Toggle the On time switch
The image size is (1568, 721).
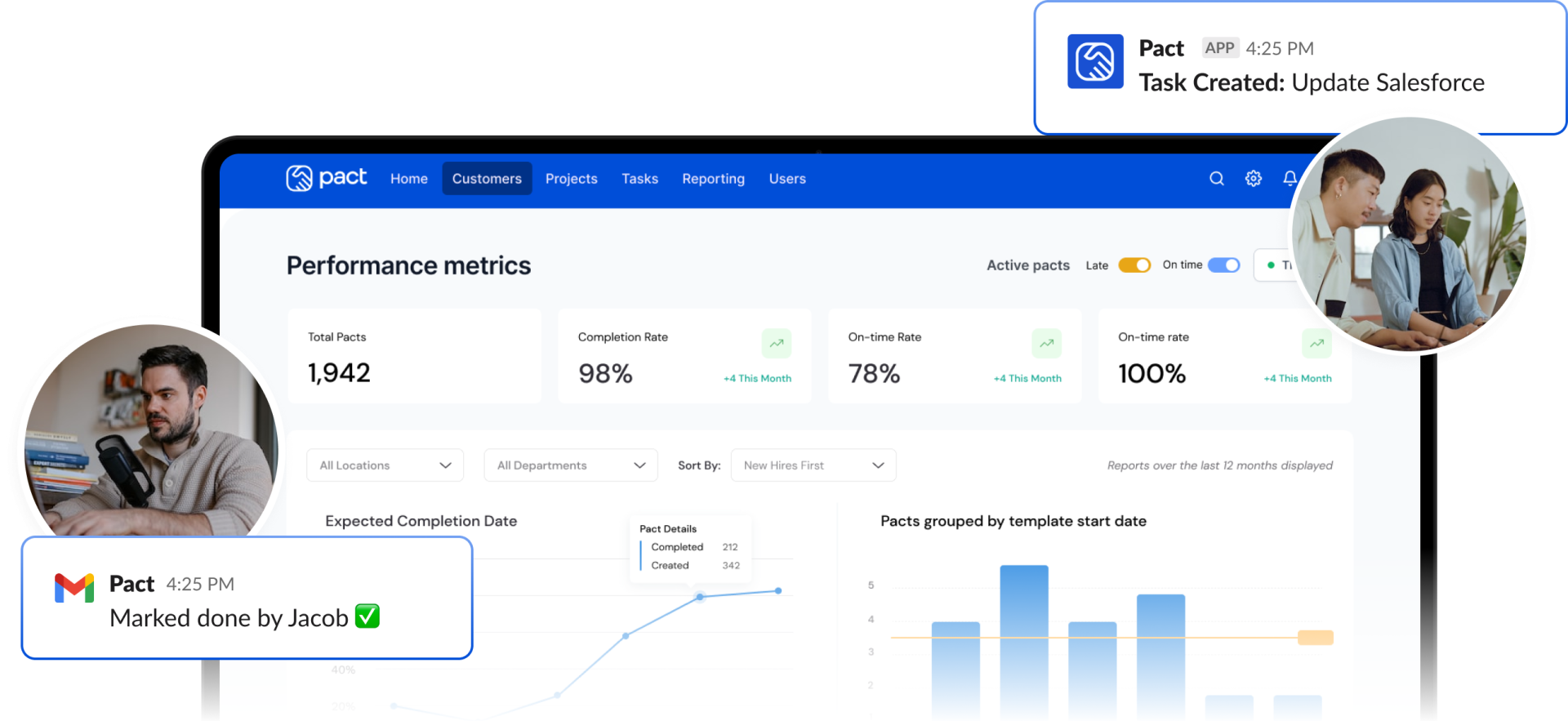(x=1223, y=265)
